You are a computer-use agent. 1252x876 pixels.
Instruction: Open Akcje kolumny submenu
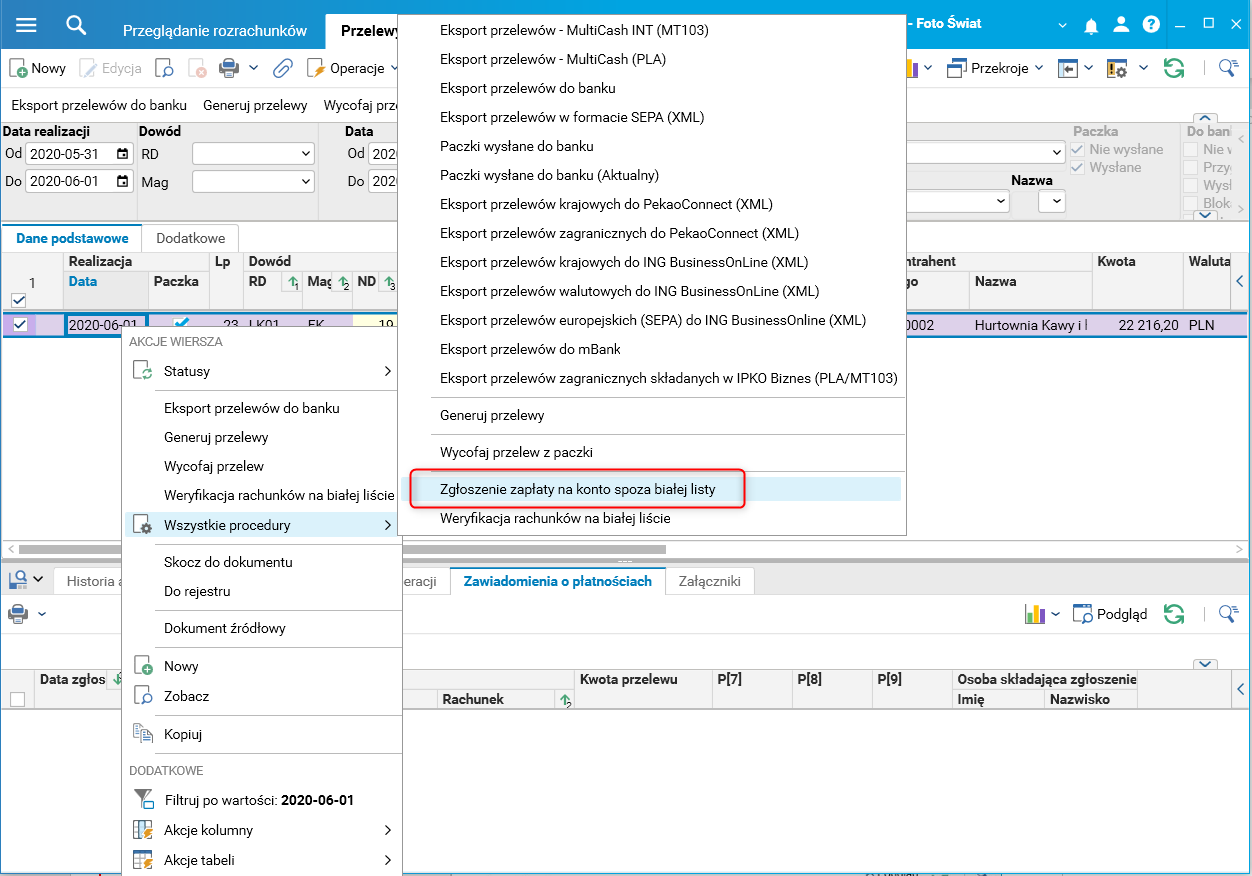[x=261, y=830]
